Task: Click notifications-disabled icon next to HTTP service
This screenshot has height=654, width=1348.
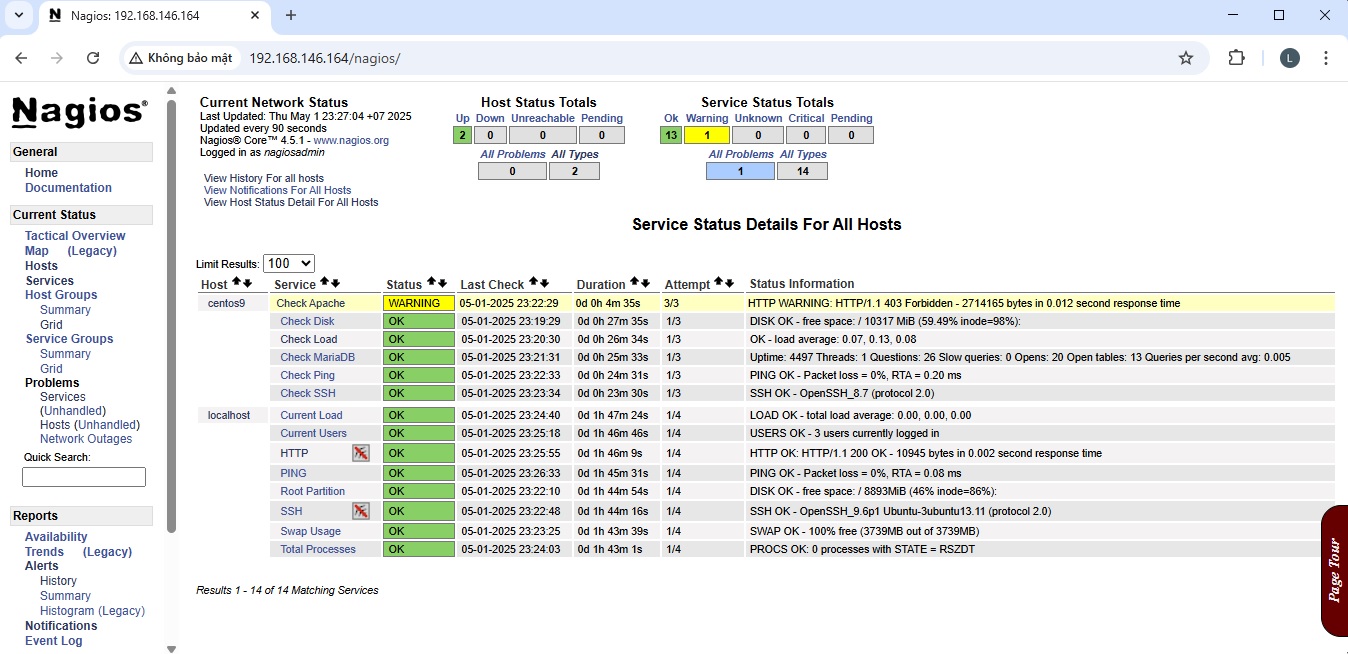Action: coord(361,453)
